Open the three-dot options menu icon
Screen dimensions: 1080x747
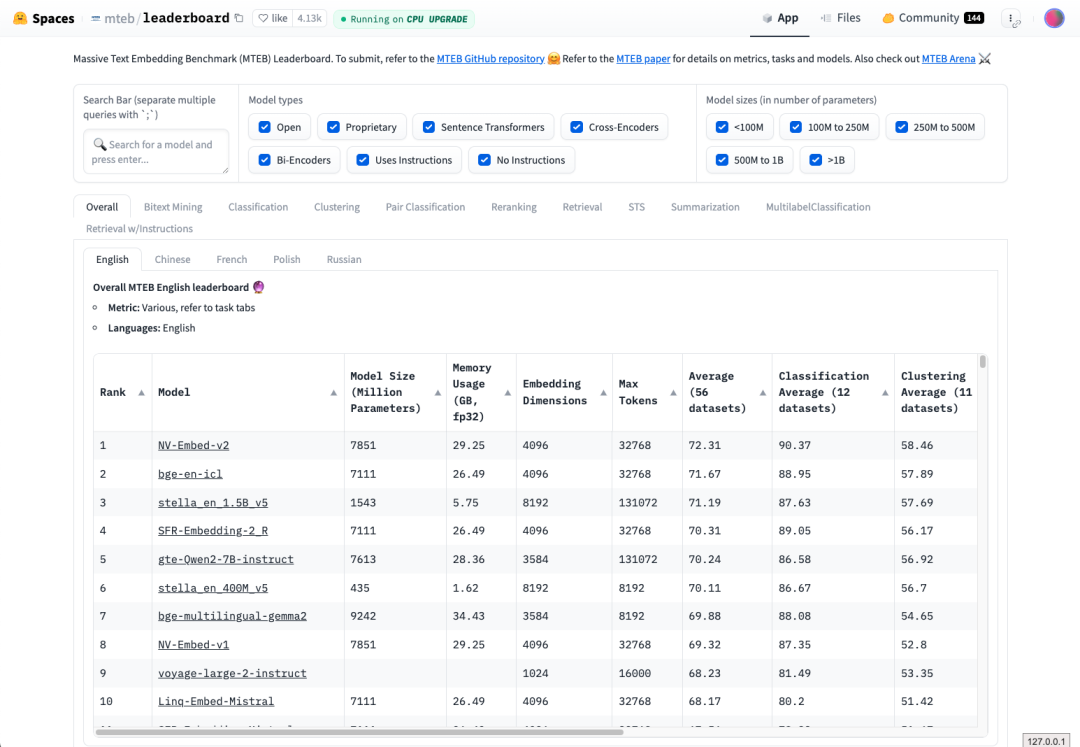click(1010, 19)
